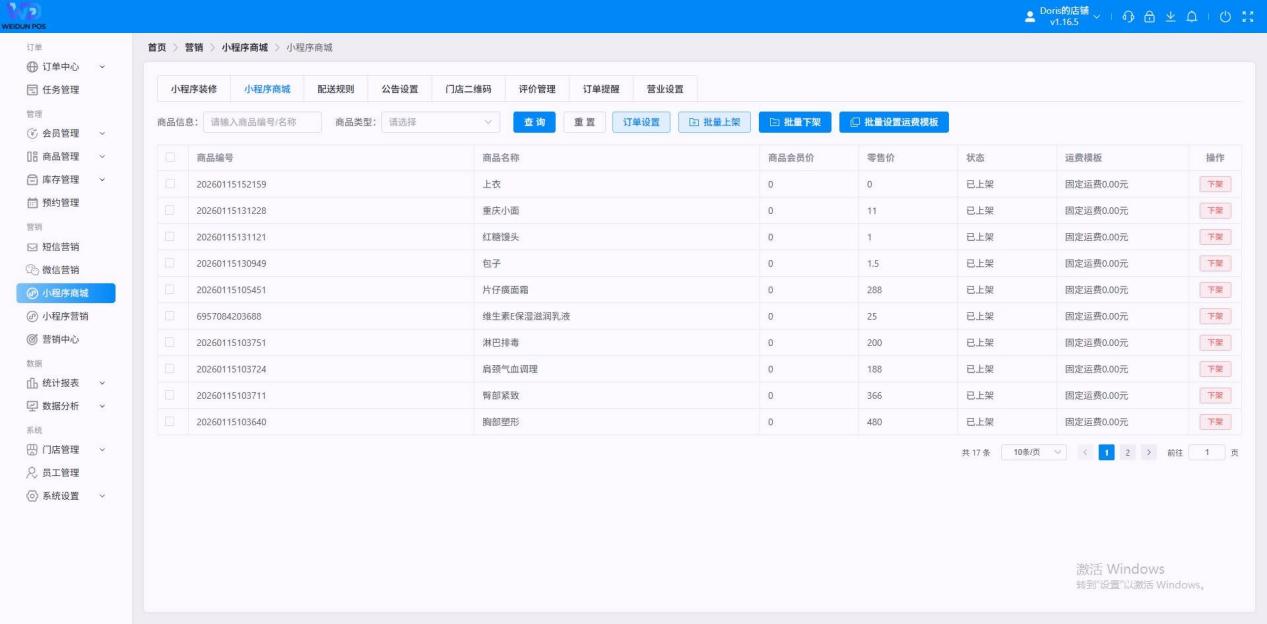This screenshot has width=1267, height=624.
Task: Open the 10条/页 page size dropdown
Action: click(x=1034, y=452)
